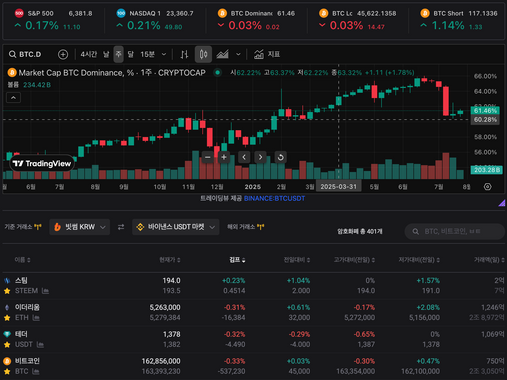Open chart style dropdown arrow
Image resolution: width=507 pixels, height=380 pixels.
[x=238, y=54]
